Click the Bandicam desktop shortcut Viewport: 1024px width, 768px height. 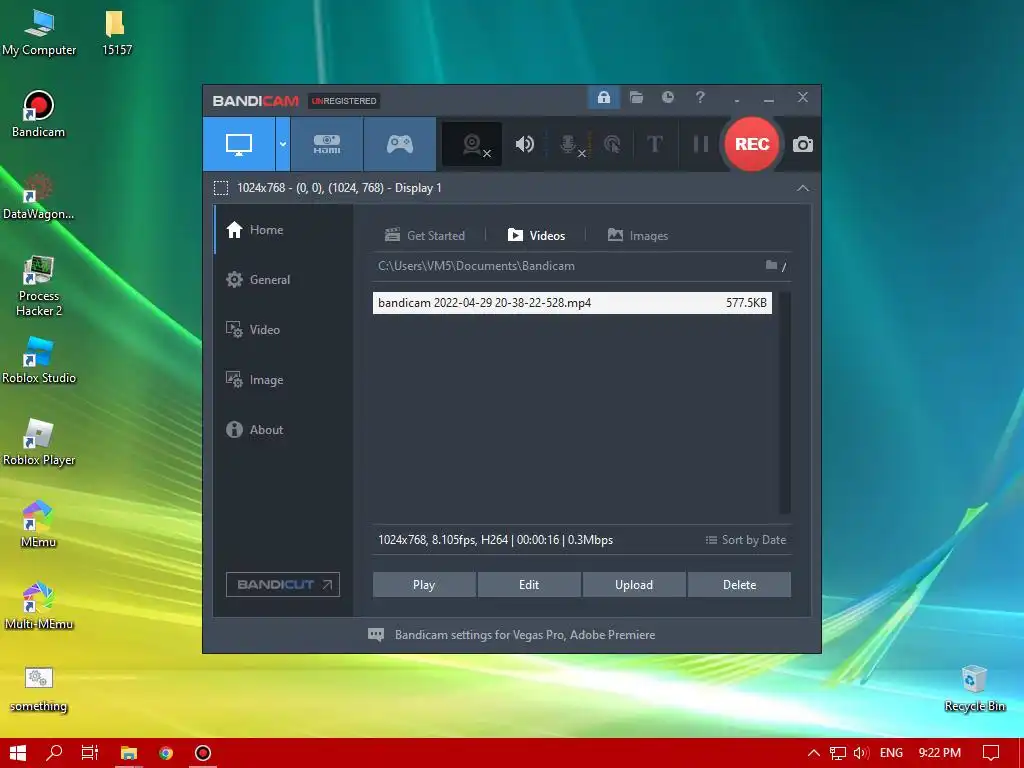(39, 114)
